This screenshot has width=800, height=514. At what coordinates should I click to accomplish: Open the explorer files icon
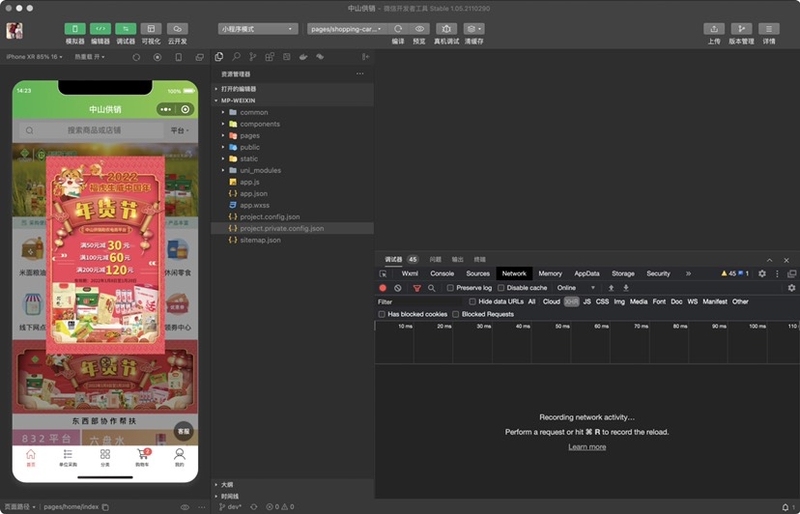(219, 57)
